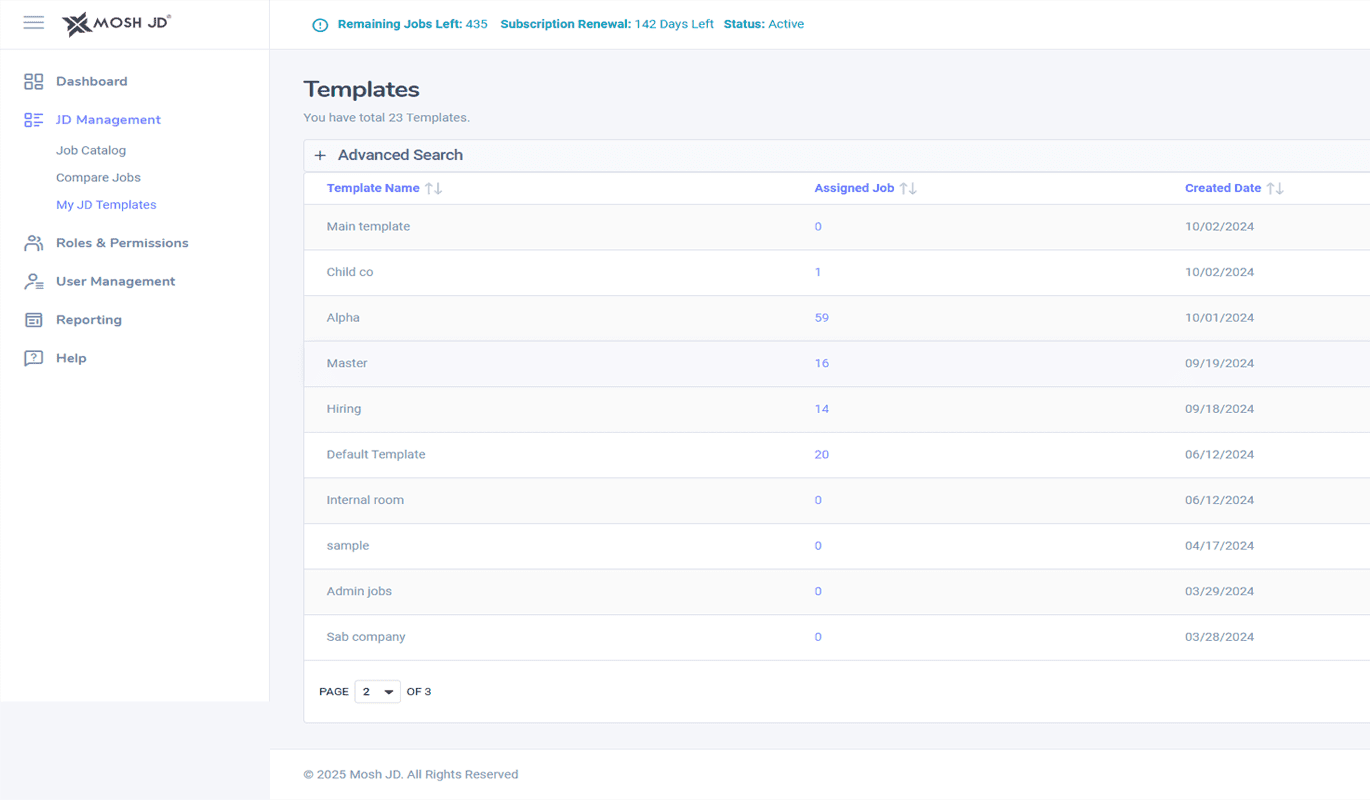Switch to Job Catalog section
The height and width of the screenshot is (800, 1370).
pyautogui.click(x=91, y=150)
